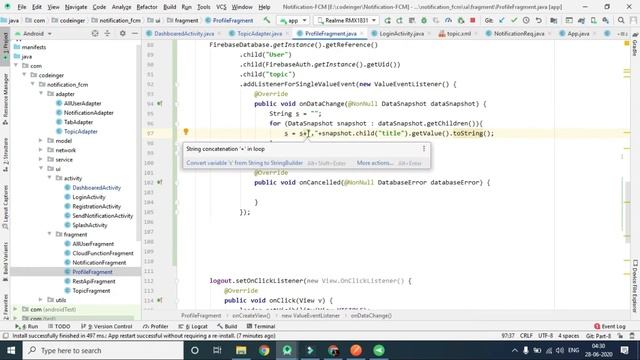This screenshot has height=360, width=640.
Task: Open the Logcat tool window
Action: click(x=193, y=326)
